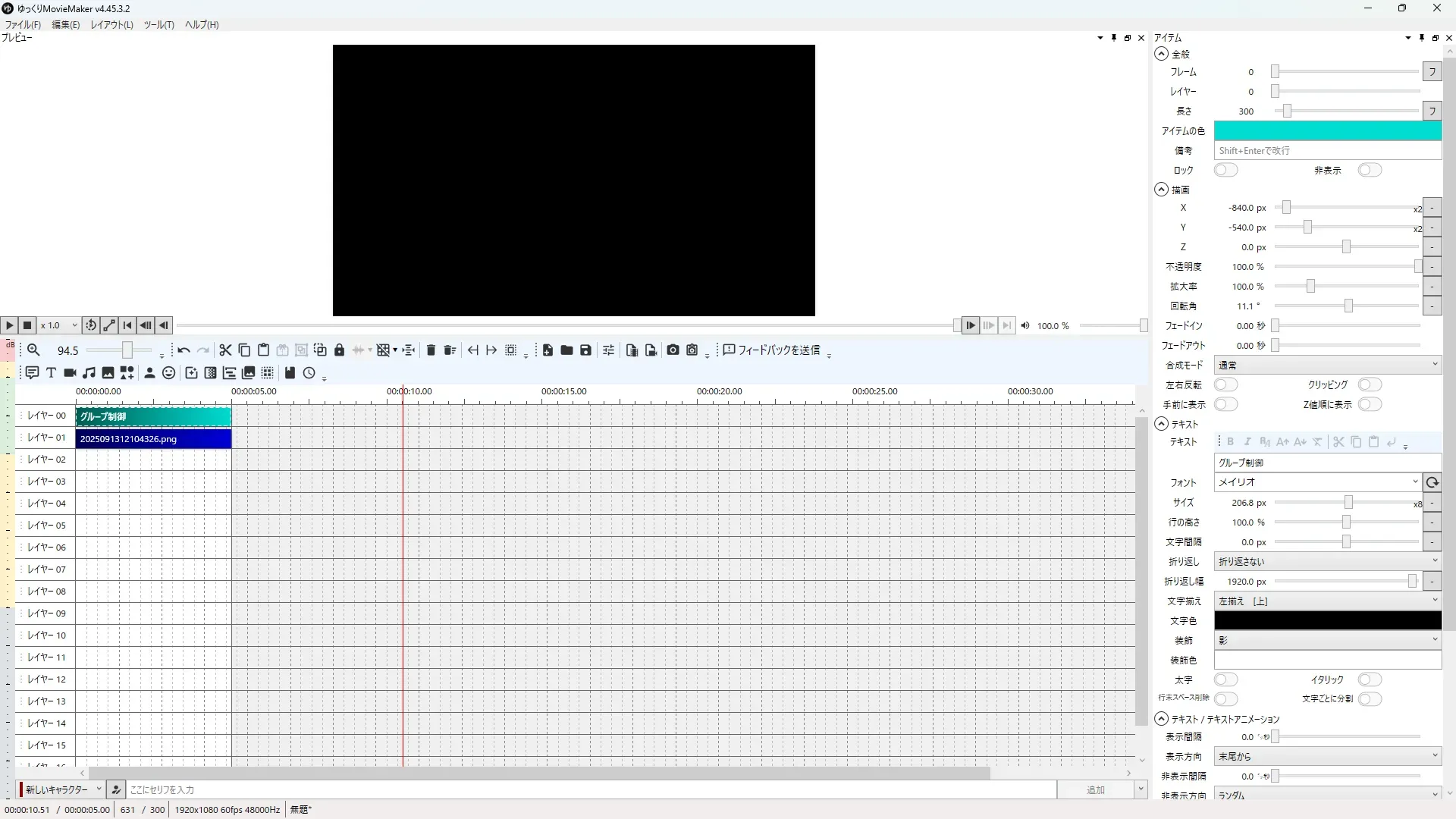Toggle the ロック (lock) switch
This screenshot has width=1456, height=819.
[x=1225, y=171]
